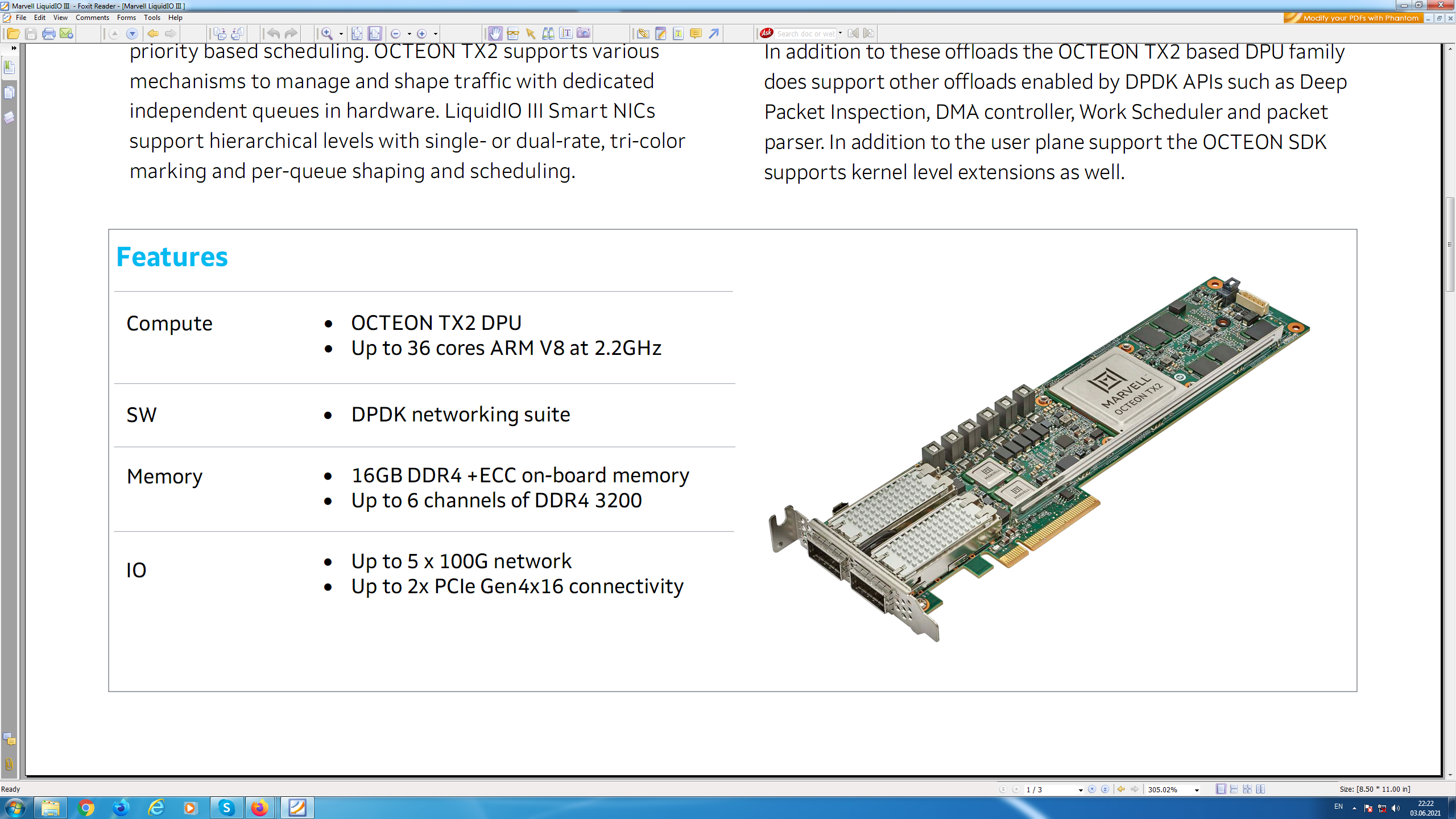Launch Google Chrome from the taskbar
Viewport: 1456px width, 819px height.
[x=86, y=808]
